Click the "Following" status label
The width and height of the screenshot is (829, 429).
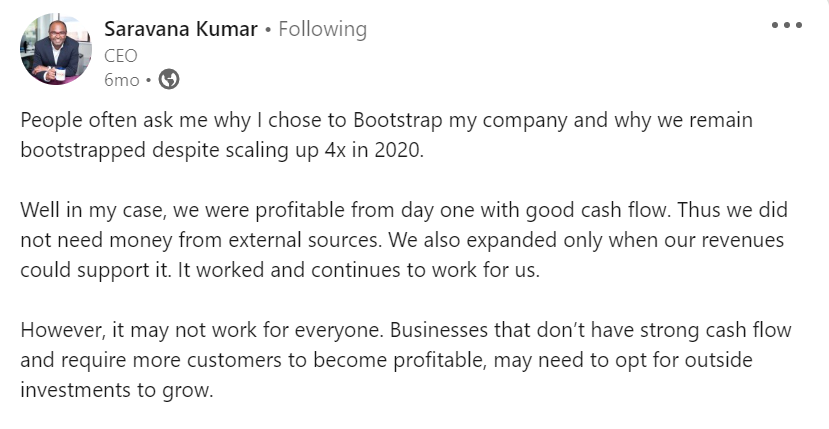click(322, 30)
